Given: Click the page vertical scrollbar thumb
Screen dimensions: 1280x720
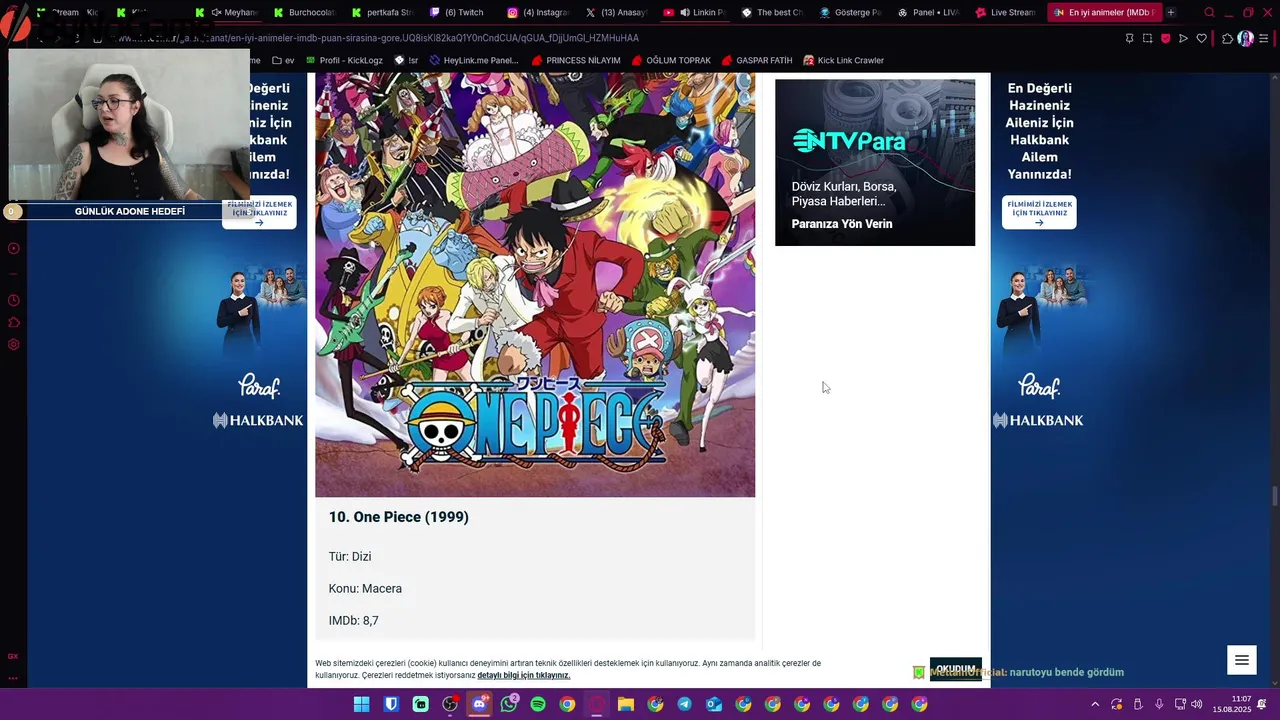Looking at the screenshot, I should (1275, 496).
